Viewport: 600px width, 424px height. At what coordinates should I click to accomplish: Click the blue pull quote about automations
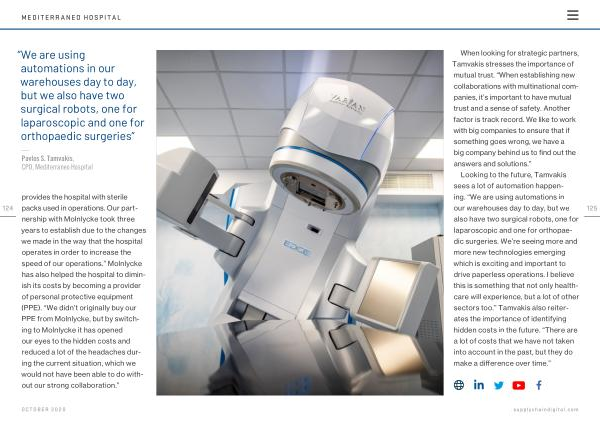click(82, 95)
